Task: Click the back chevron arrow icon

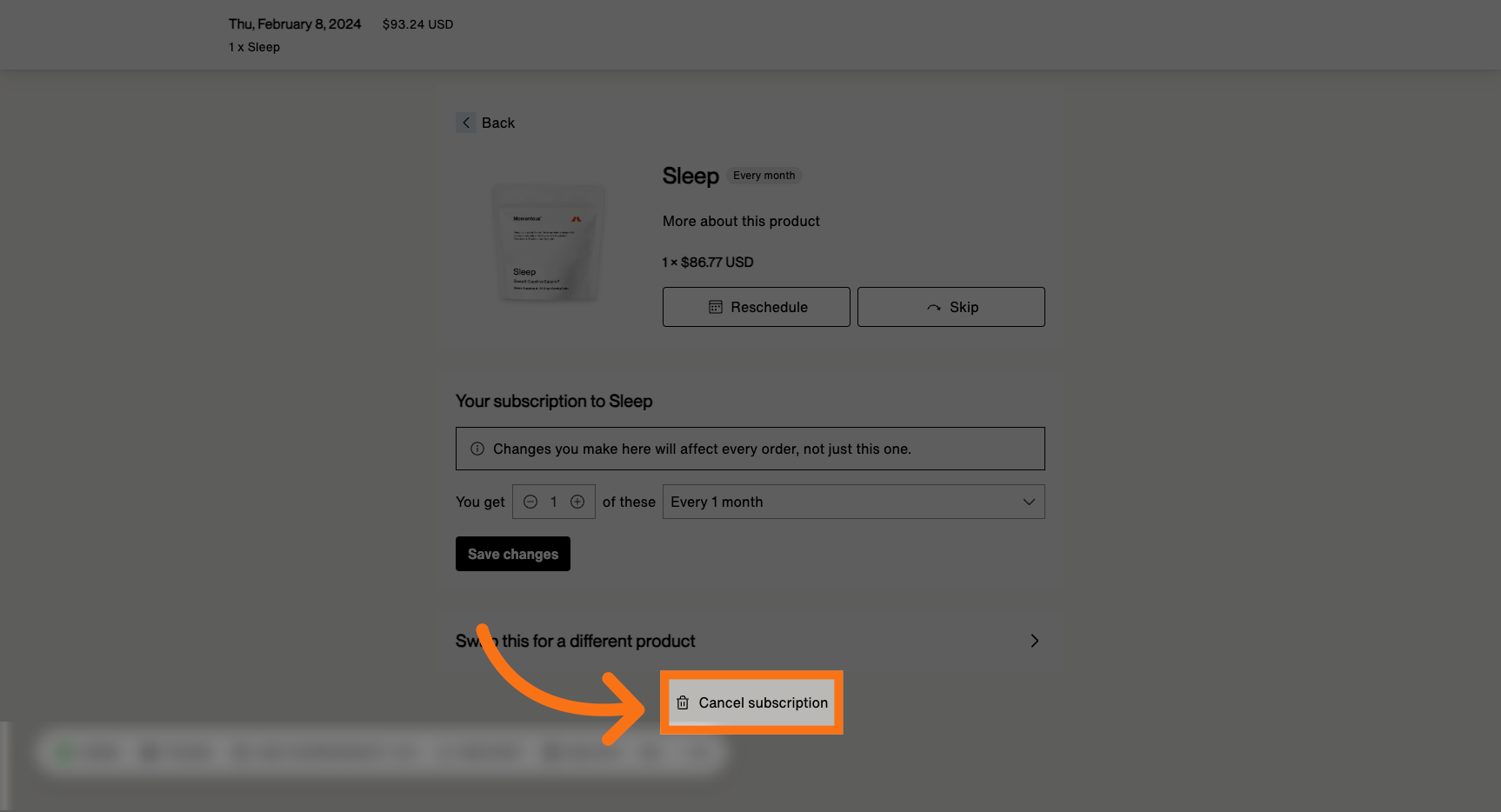Action: click(466, 123)
